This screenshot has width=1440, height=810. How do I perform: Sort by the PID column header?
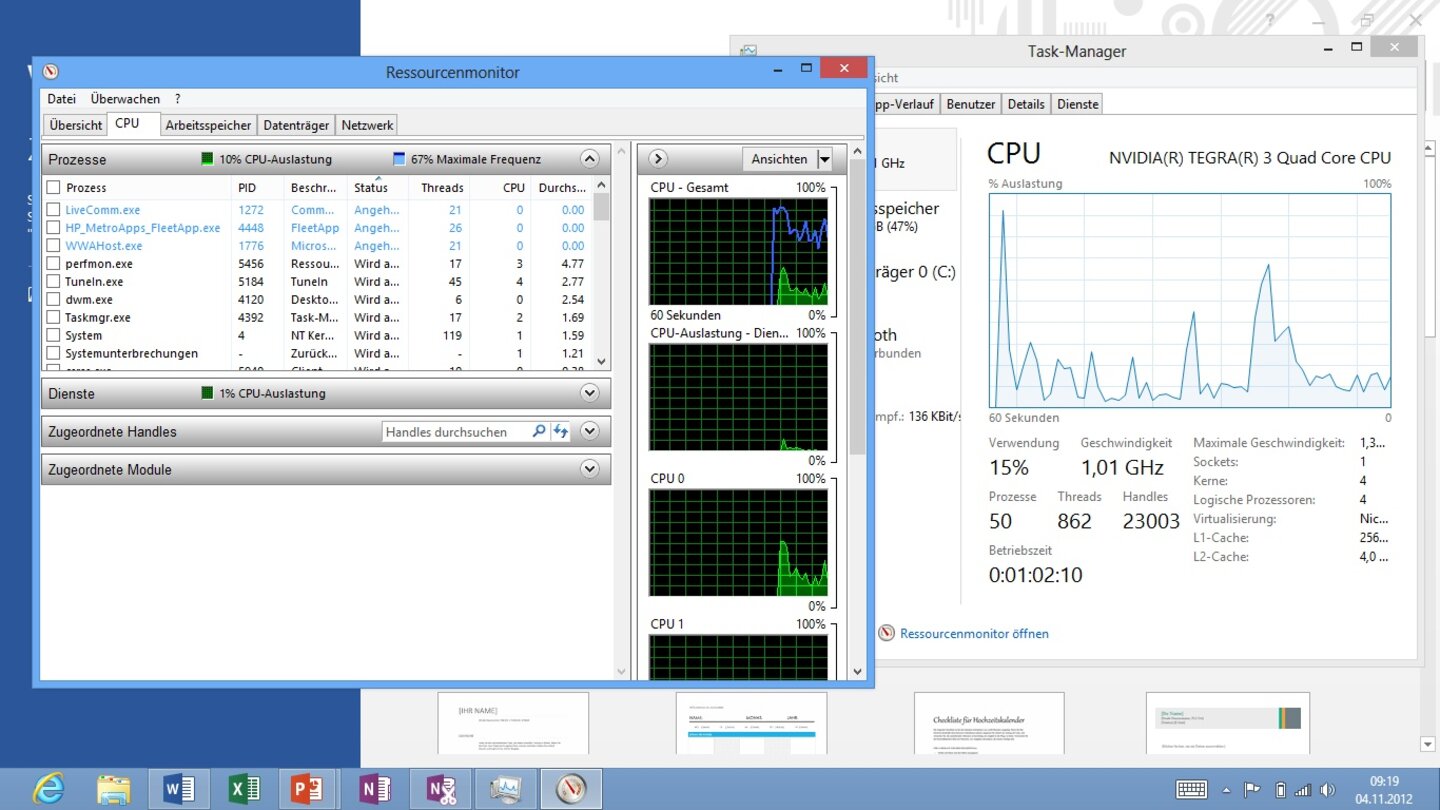258,187
